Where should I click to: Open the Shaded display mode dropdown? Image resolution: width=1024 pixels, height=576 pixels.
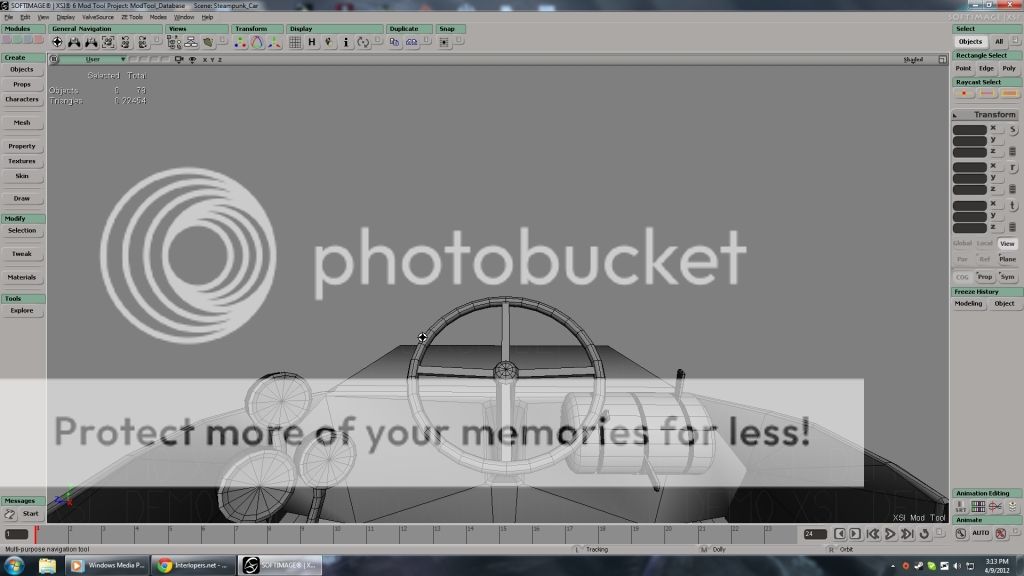[913, 60]
